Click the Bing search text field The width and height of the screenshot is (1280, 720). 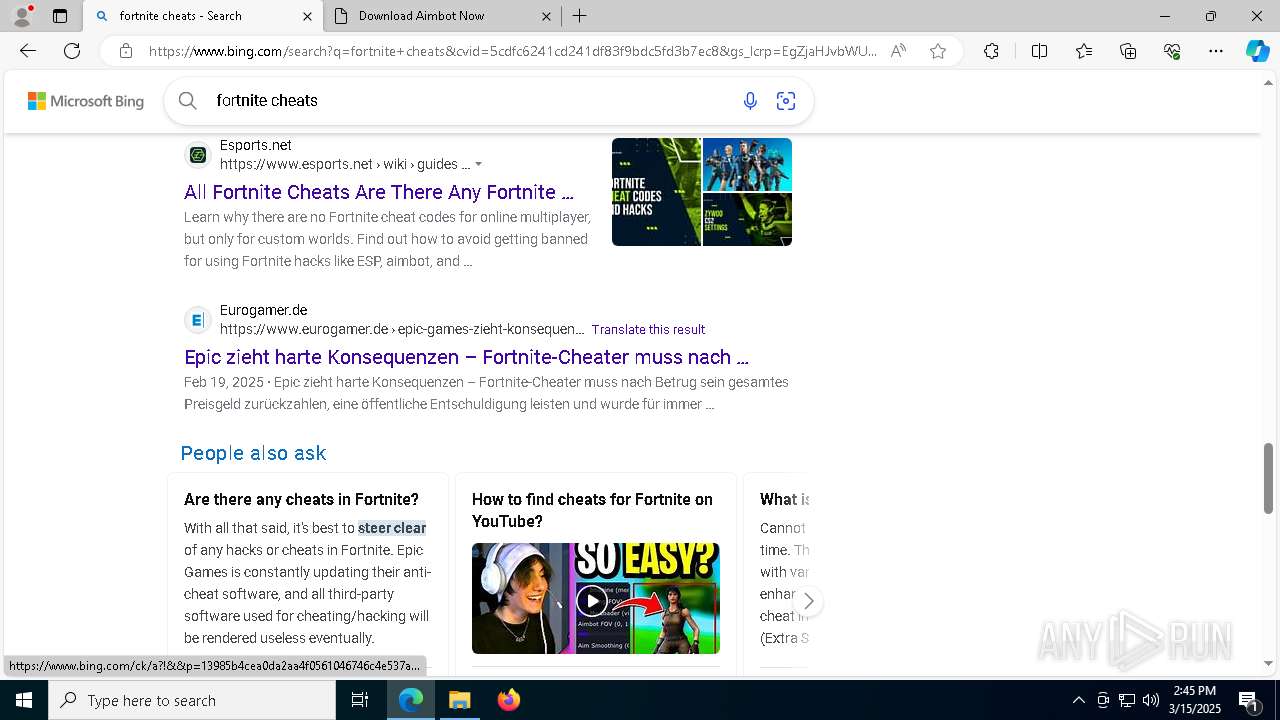pyautogui.click(x=470, y=100)
